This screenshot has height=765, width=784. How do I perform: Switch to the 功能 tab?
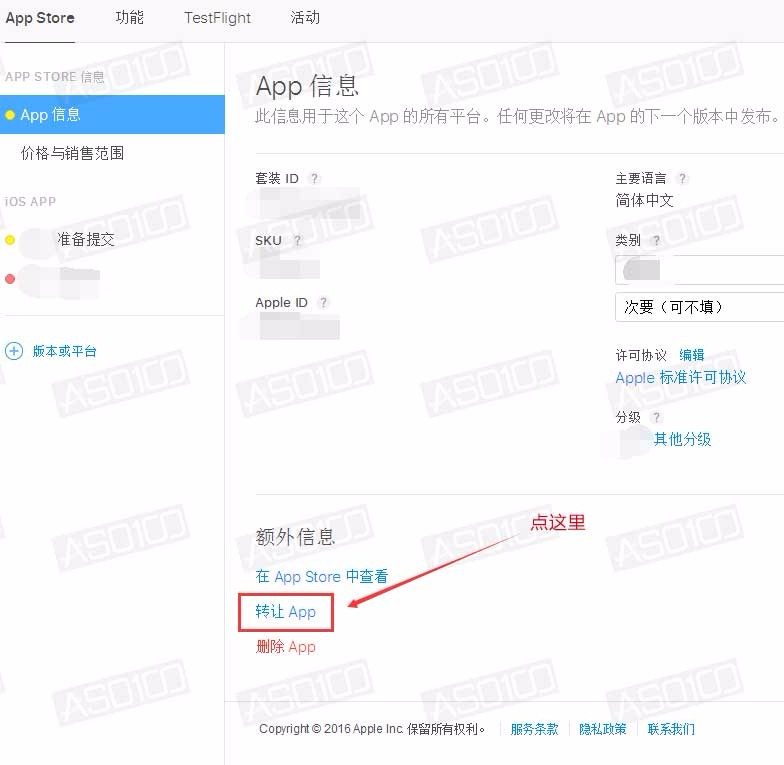click(x=130, y=18)
